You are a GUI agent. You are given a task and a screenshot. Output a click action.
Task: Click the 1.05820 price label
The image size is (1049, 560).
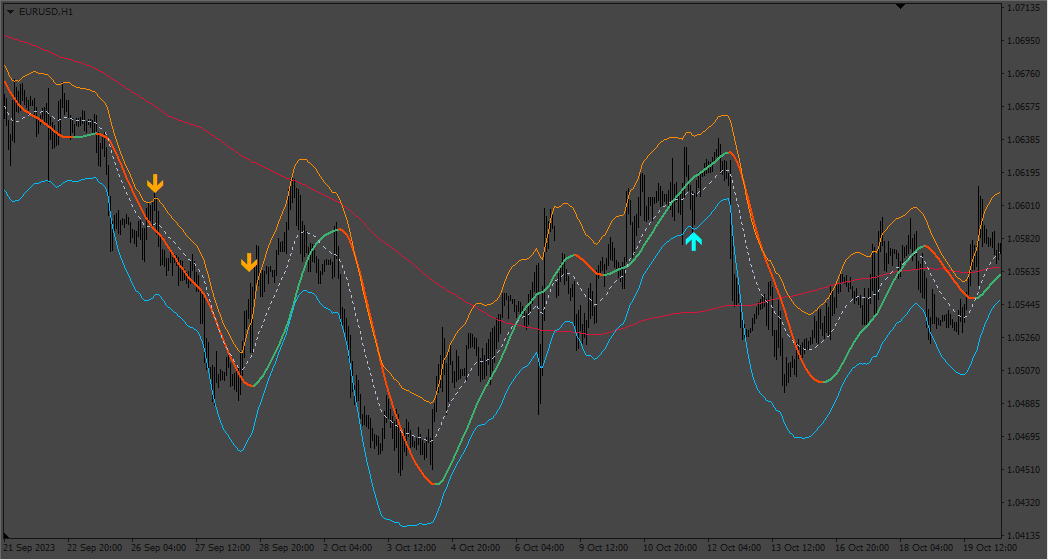pyautogui.click(x=1024, y=239)
